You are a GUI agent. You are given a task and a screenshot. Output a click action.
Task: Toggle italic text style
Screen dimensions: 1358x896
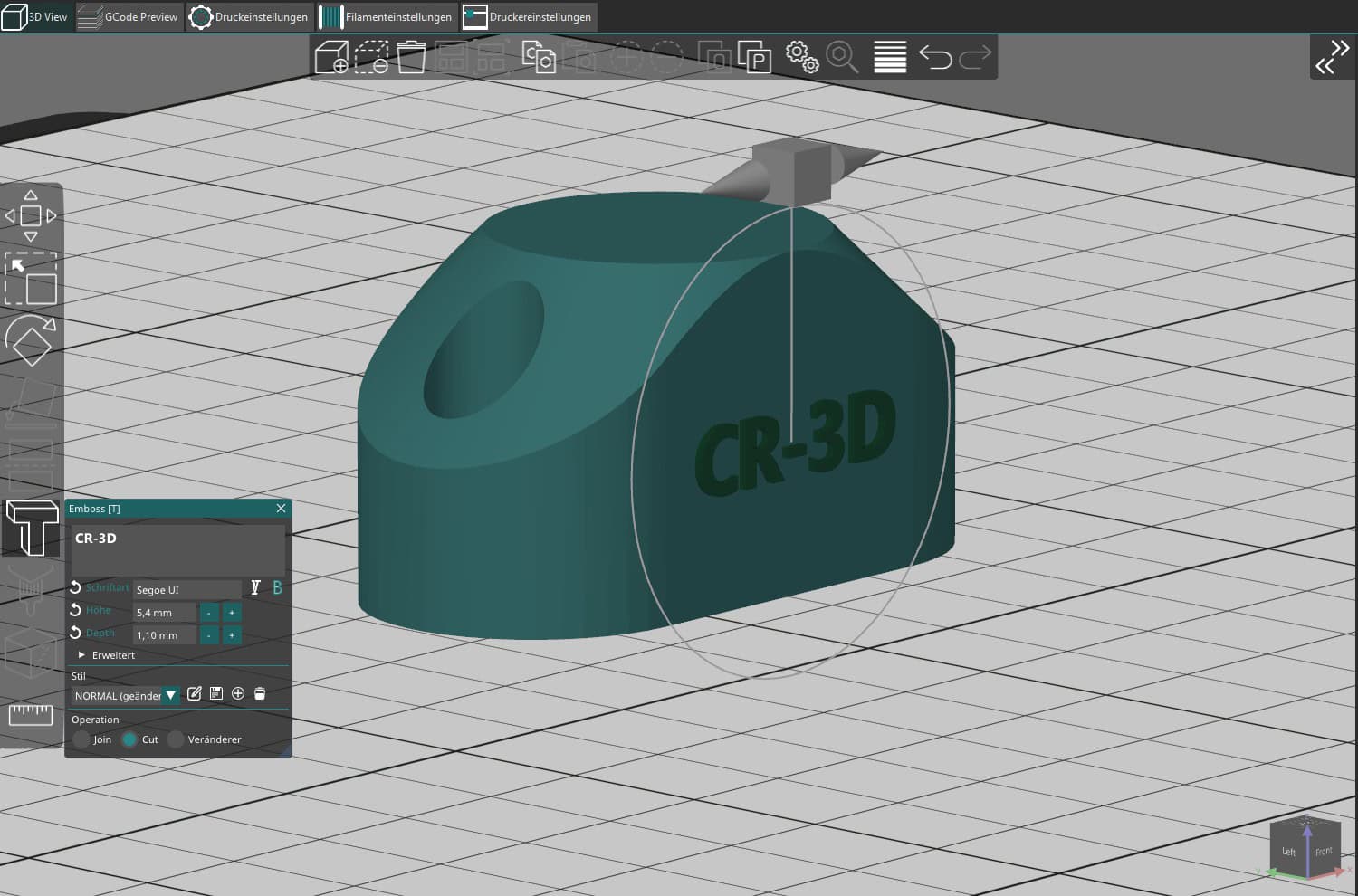point(255,588)
